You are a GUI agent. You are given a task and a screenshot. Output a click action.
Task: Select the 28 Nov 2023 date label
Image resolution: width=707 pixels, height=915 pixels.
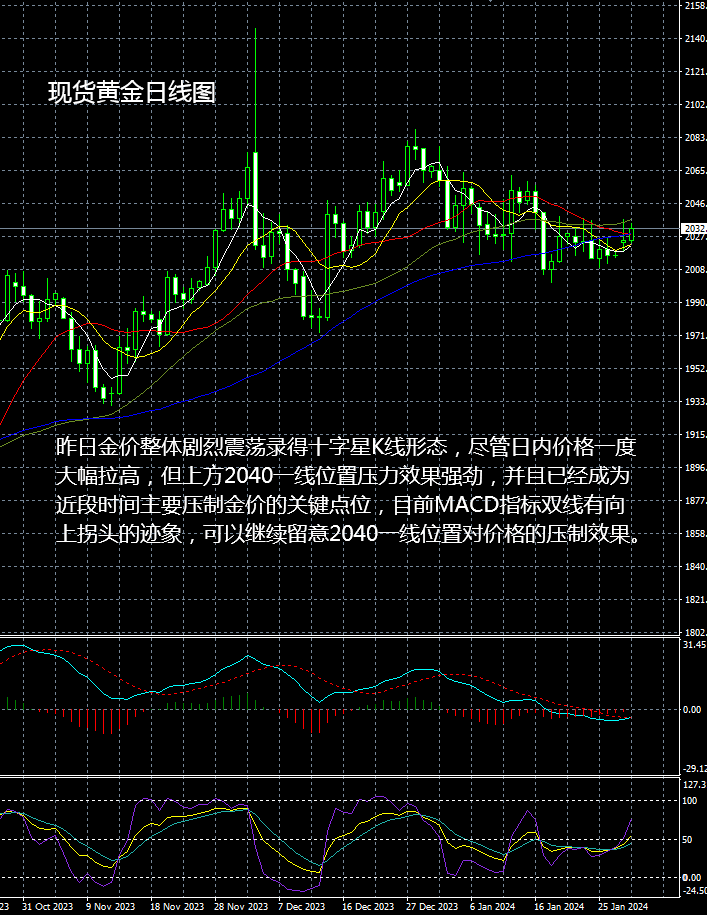pos(241,906)
